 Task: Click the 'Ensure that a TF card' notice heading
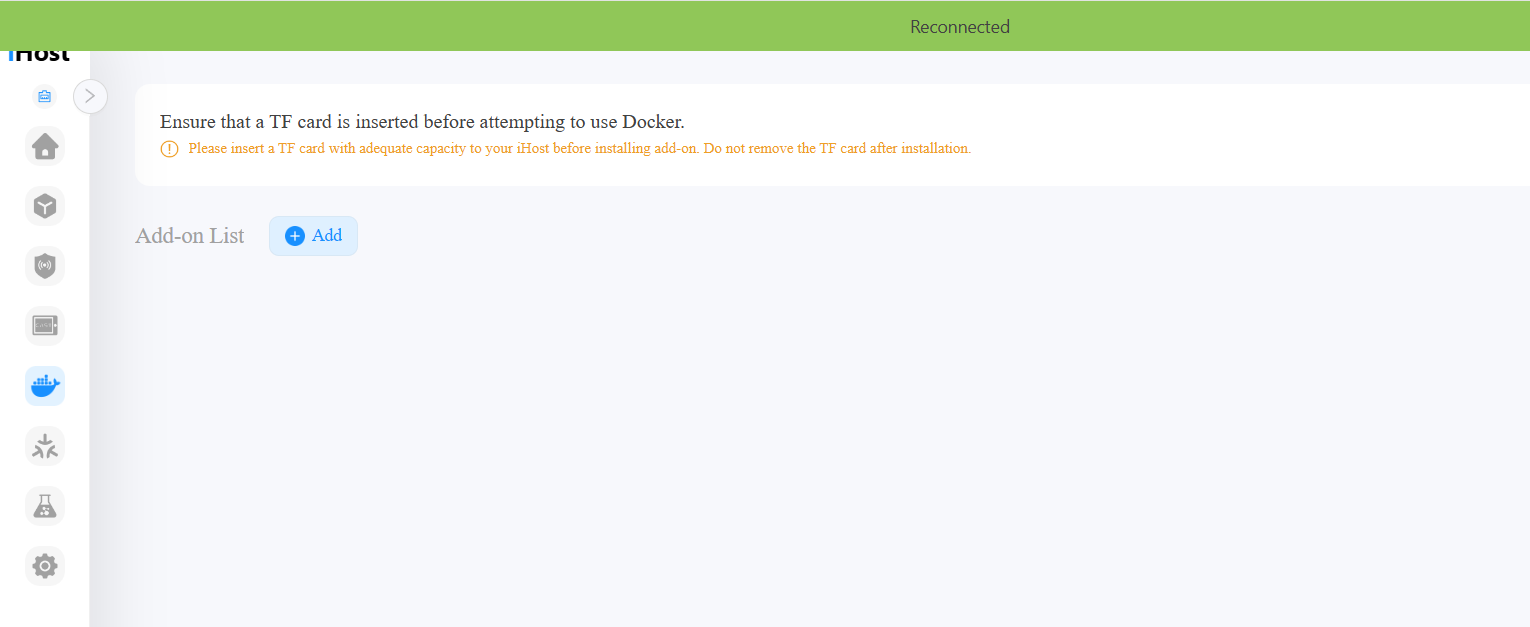click(x=422, y=122)
